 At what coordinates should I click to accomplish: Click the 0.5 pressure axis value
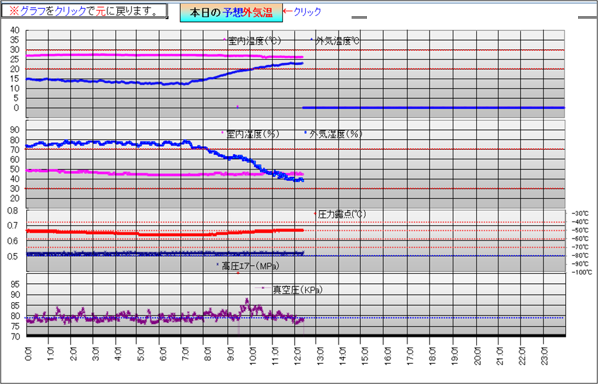click(x=13, y=256)
